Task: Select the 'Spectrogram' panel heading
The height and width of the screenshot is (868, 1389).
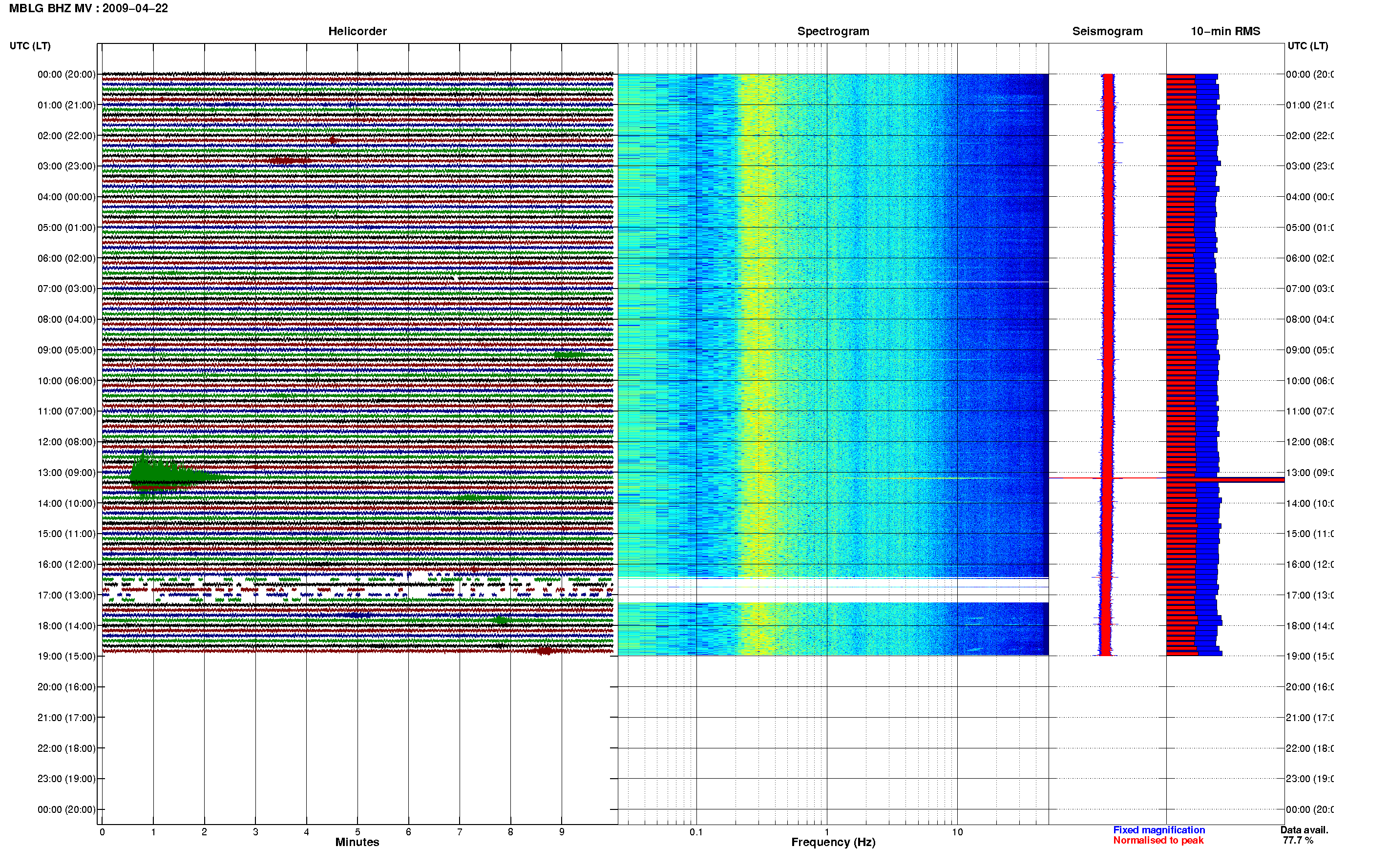Action: pos(833,31)
